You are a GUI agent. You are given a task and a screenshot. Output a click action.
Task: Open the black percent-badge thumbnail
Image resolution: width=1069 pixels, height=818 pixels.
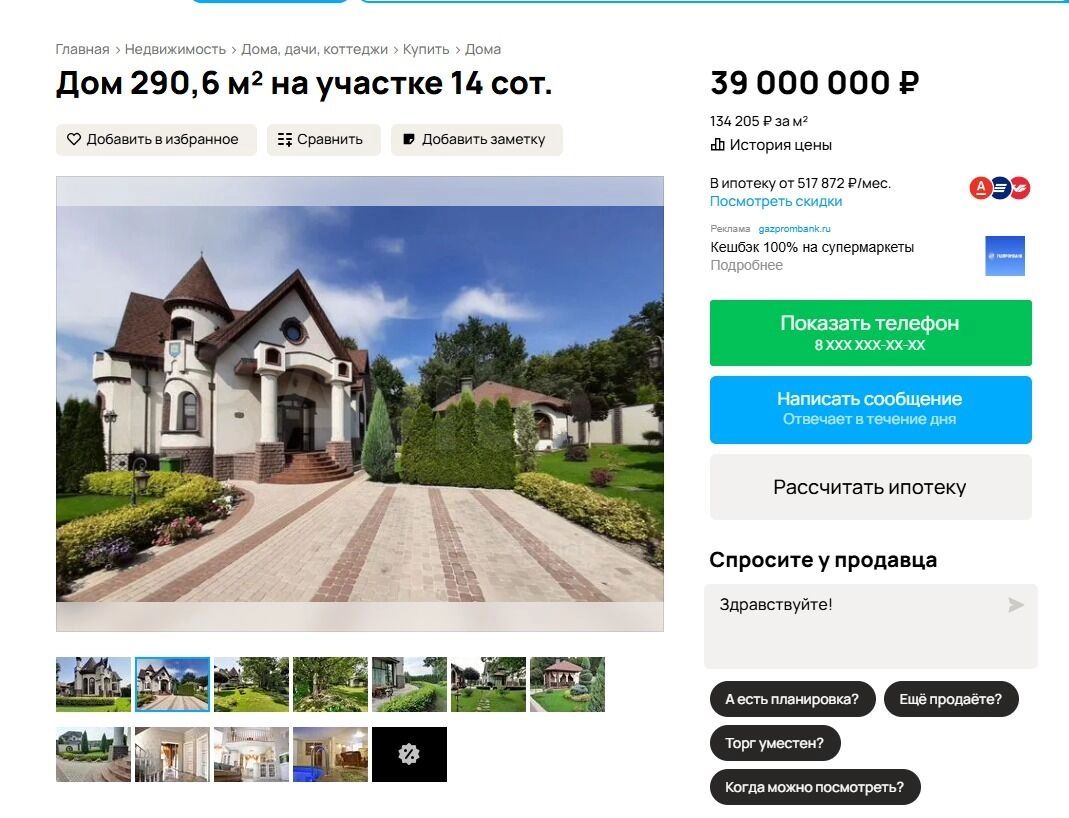click(409, 754)
